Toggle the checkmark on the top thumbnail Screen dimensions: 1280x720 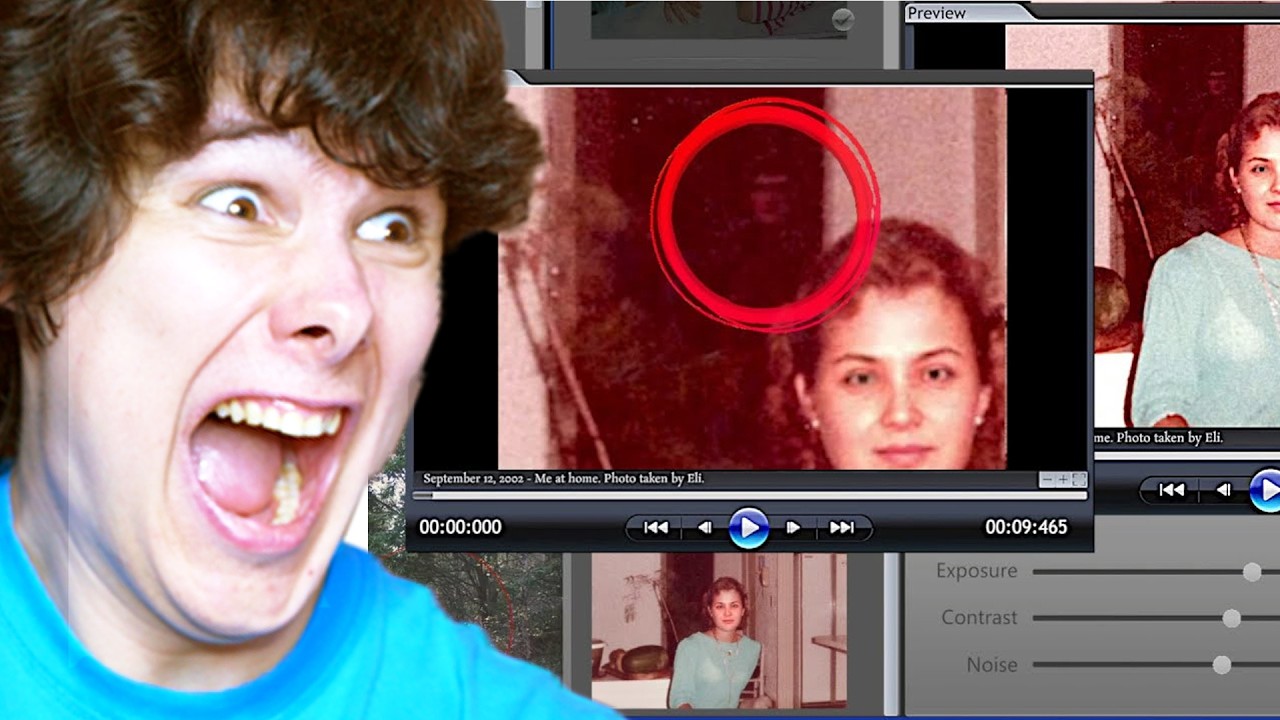click(843, 19)
